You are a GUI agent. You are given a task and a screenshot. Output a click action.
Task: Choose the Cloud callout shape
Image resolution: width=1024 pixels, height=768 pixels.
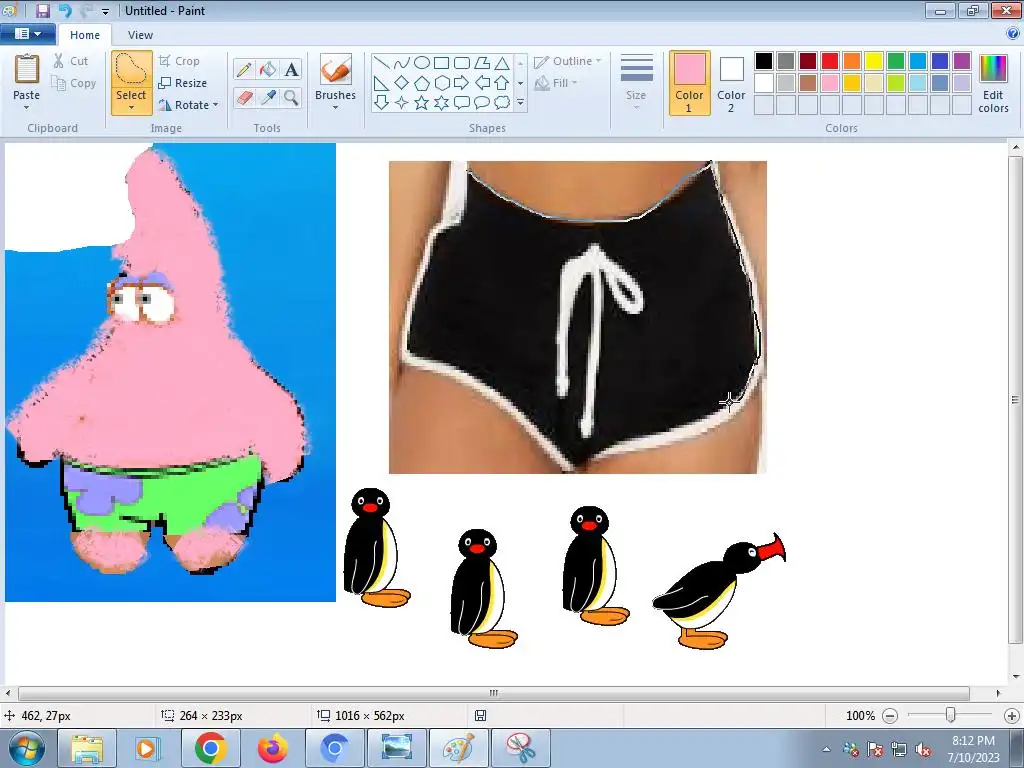point(502,103)
